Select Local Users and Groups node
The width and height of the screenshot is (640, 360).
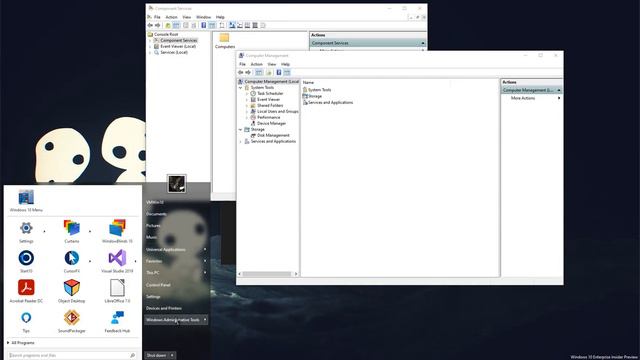(x=278, y=111)
